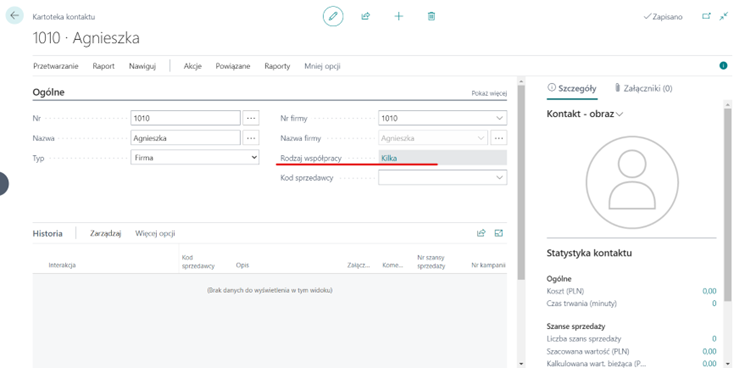Expand the Kontakt - obraz chevron
756x368 pixels.
pyautogui.click(x=620, y=114)
